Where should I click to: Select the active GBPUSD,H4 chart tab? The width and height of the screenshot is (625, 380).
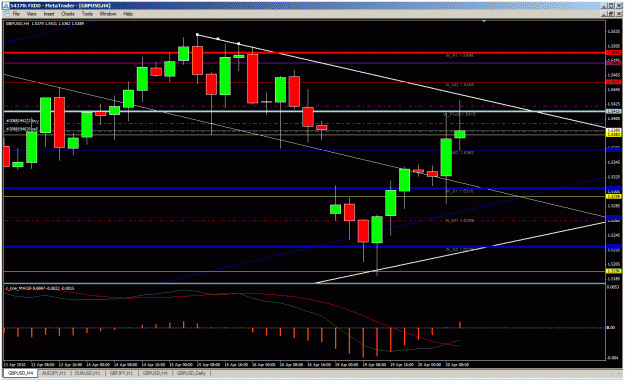(20, 373)
